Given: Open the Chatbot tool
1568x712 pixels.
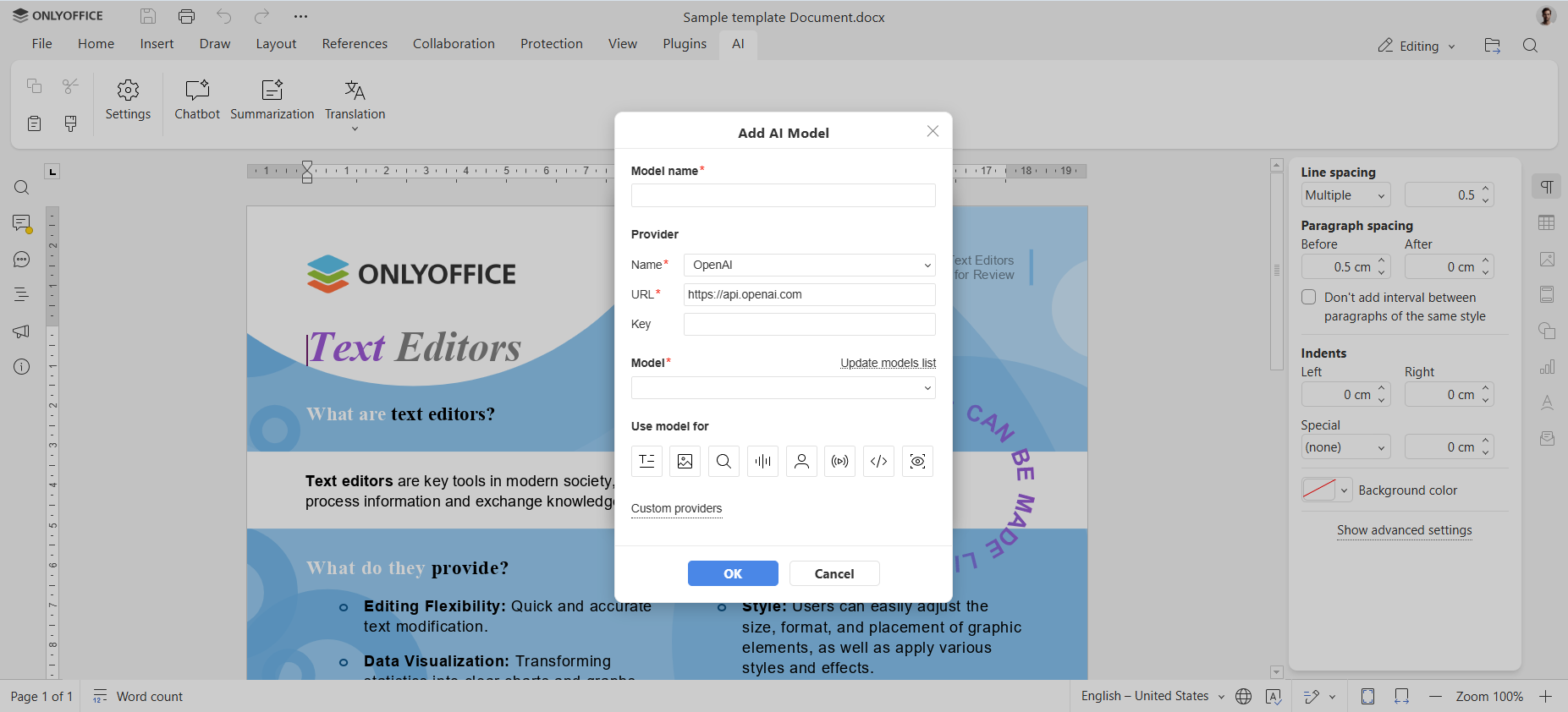Looking at the screenshot, I should pyautogui.click(x=196, y=100).
